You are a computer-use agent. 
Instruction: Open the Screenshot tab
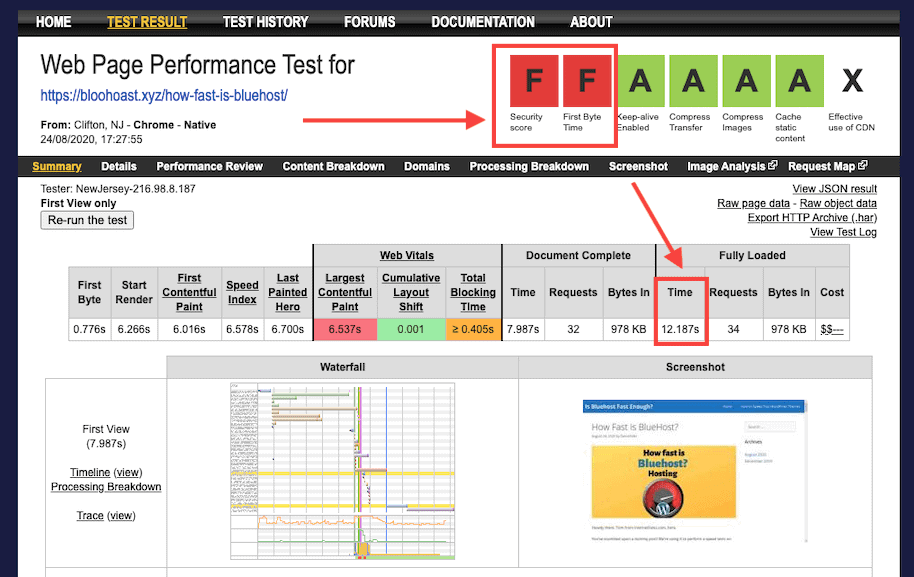pos(638,166)
